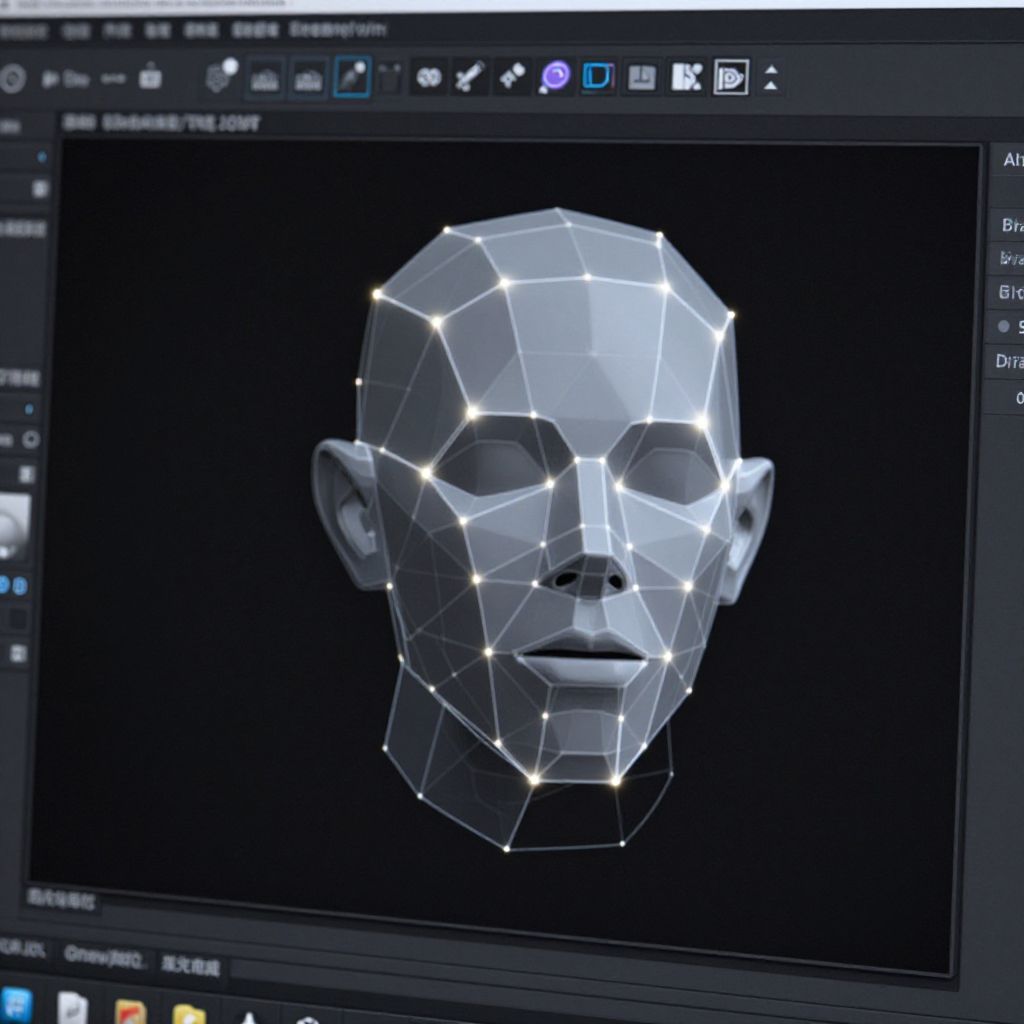Click the down arrow at the toolbar's right end
1024x1024 pixels.
click(770, 86)
